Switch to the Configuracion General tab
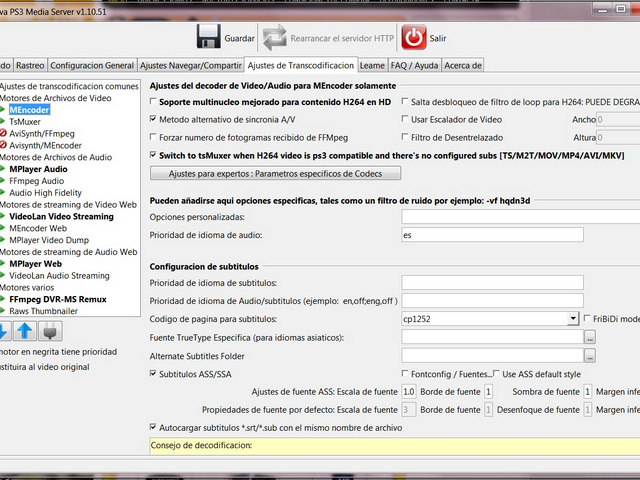The image size is (640, 480). pos(92,65)
